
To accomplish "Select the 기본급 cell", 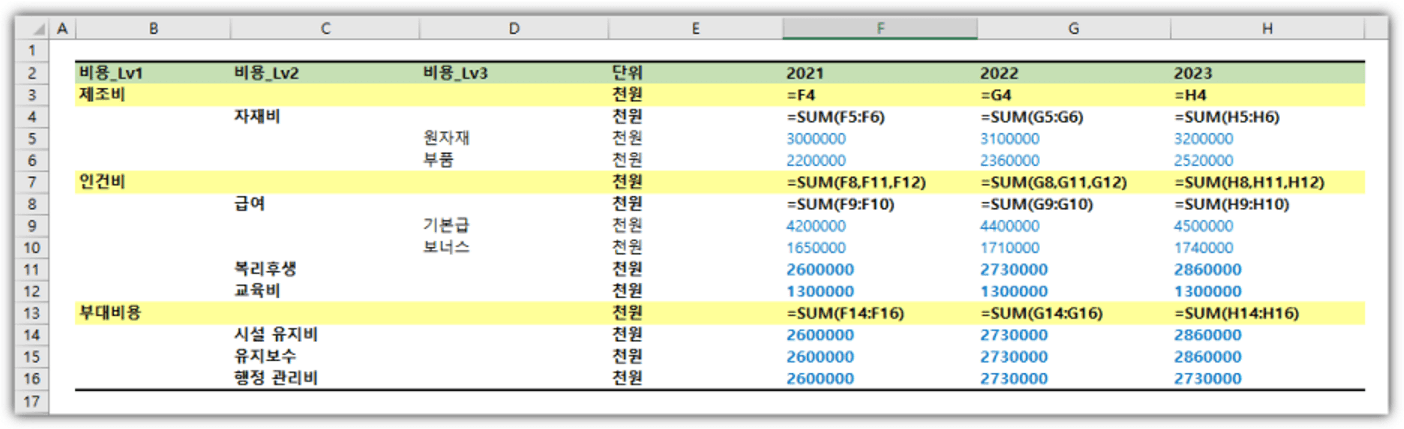I will [x=514, y=225].
